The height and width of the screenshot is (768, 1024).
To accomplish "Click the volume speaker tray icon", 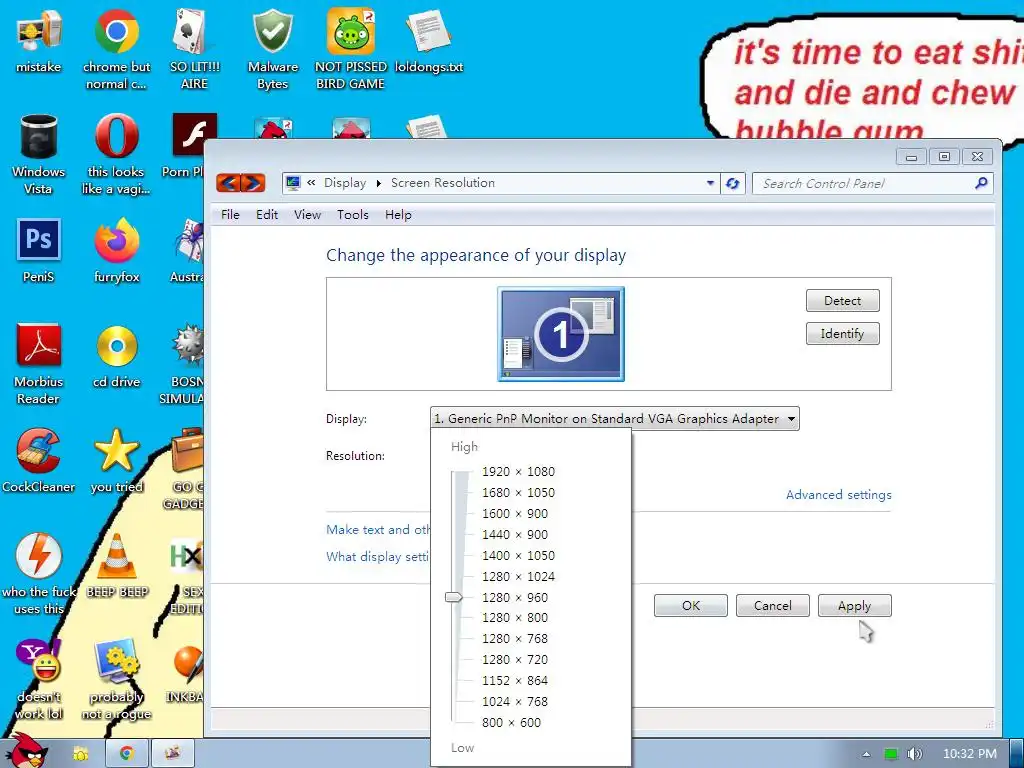I will click(915, 754).
